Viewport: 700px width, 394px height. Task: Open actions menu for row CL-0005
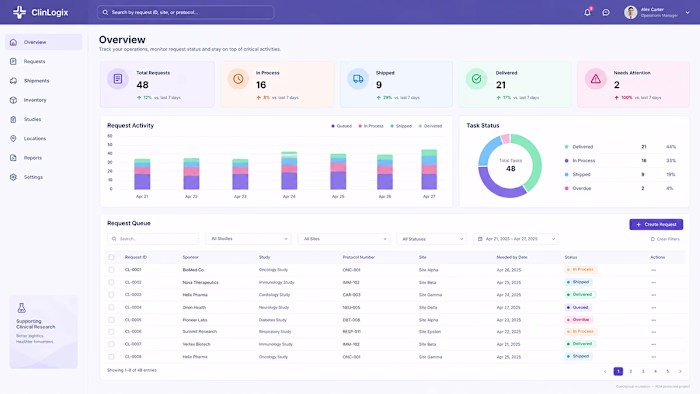pos(654,320)
